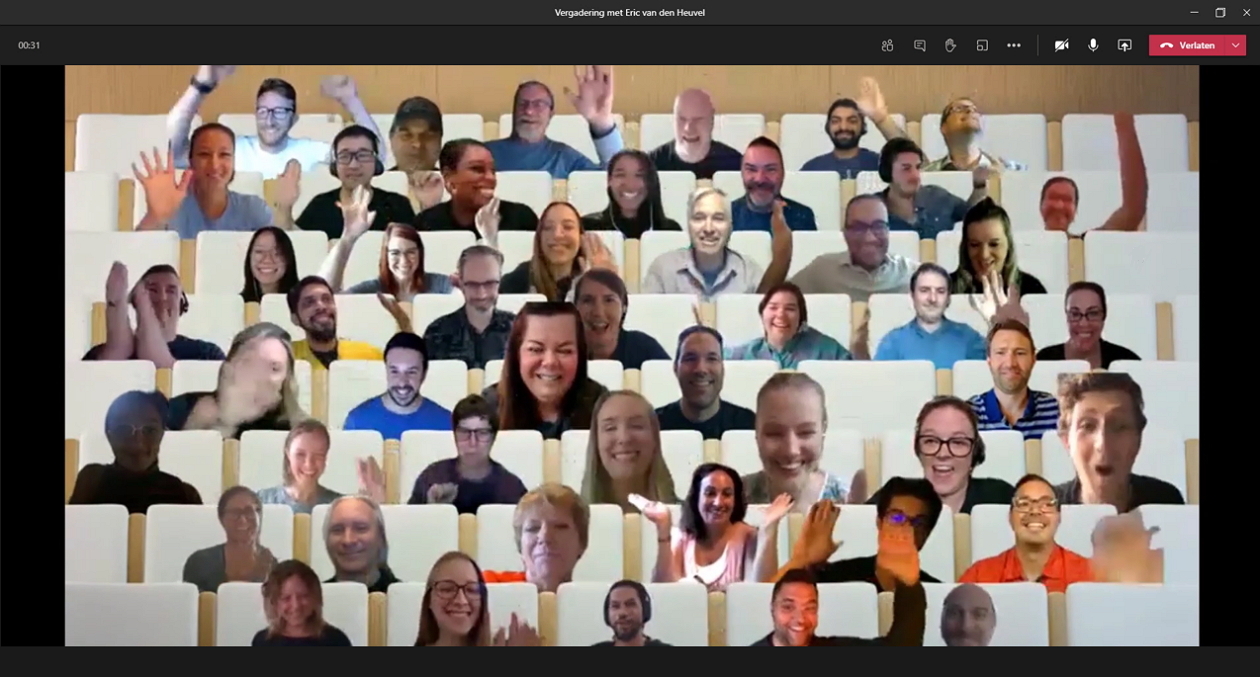Image resolution: width=1260 pixels, height=677 pixels.
Task: Toggle the camera on or off
Action: (x=1061, y=45)
